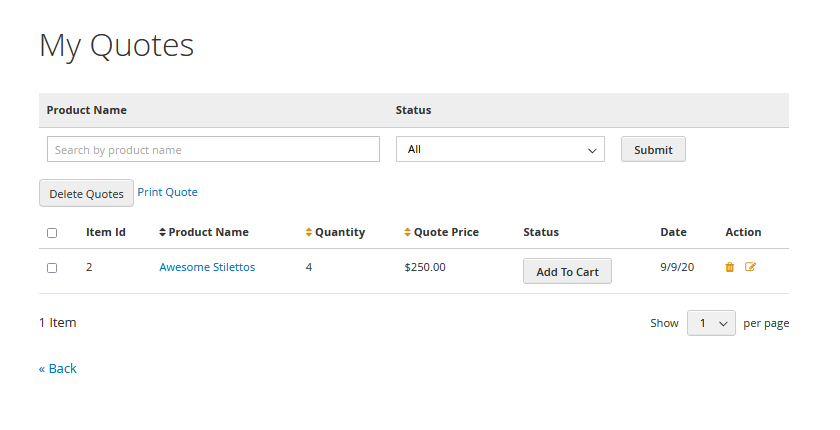Go back using the « Back link
This screenshot has height=430, width=840.
tap(58, 368)
